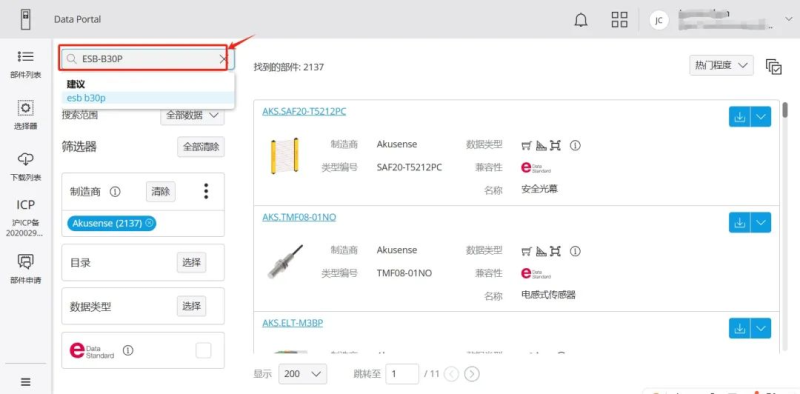Click the Data Portal logo icon
Screen dimensions: 800x394
pyautogui.click(x=26, y=19)
